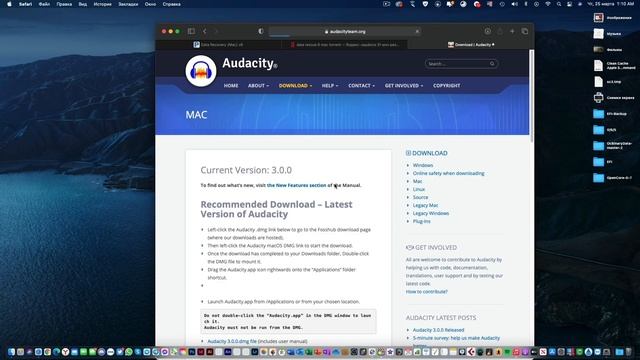Viewport: 640px width, 360px height.
Task: Go to HOME in site navigation
Action: pos(231,86)
